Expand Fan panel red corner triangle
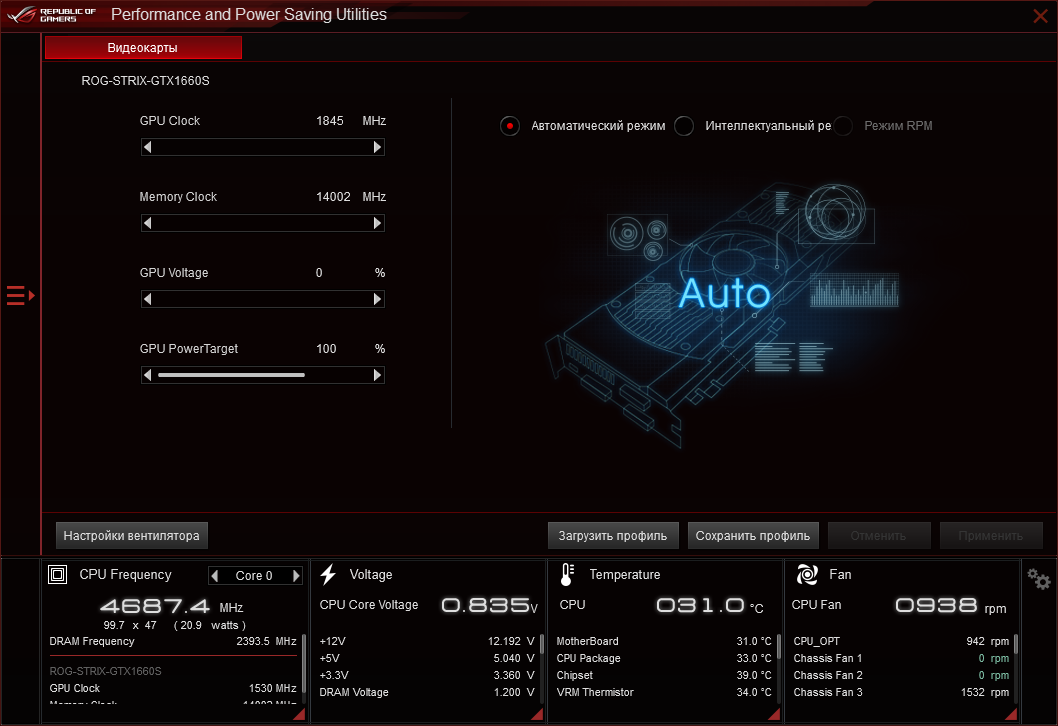 1011,715
